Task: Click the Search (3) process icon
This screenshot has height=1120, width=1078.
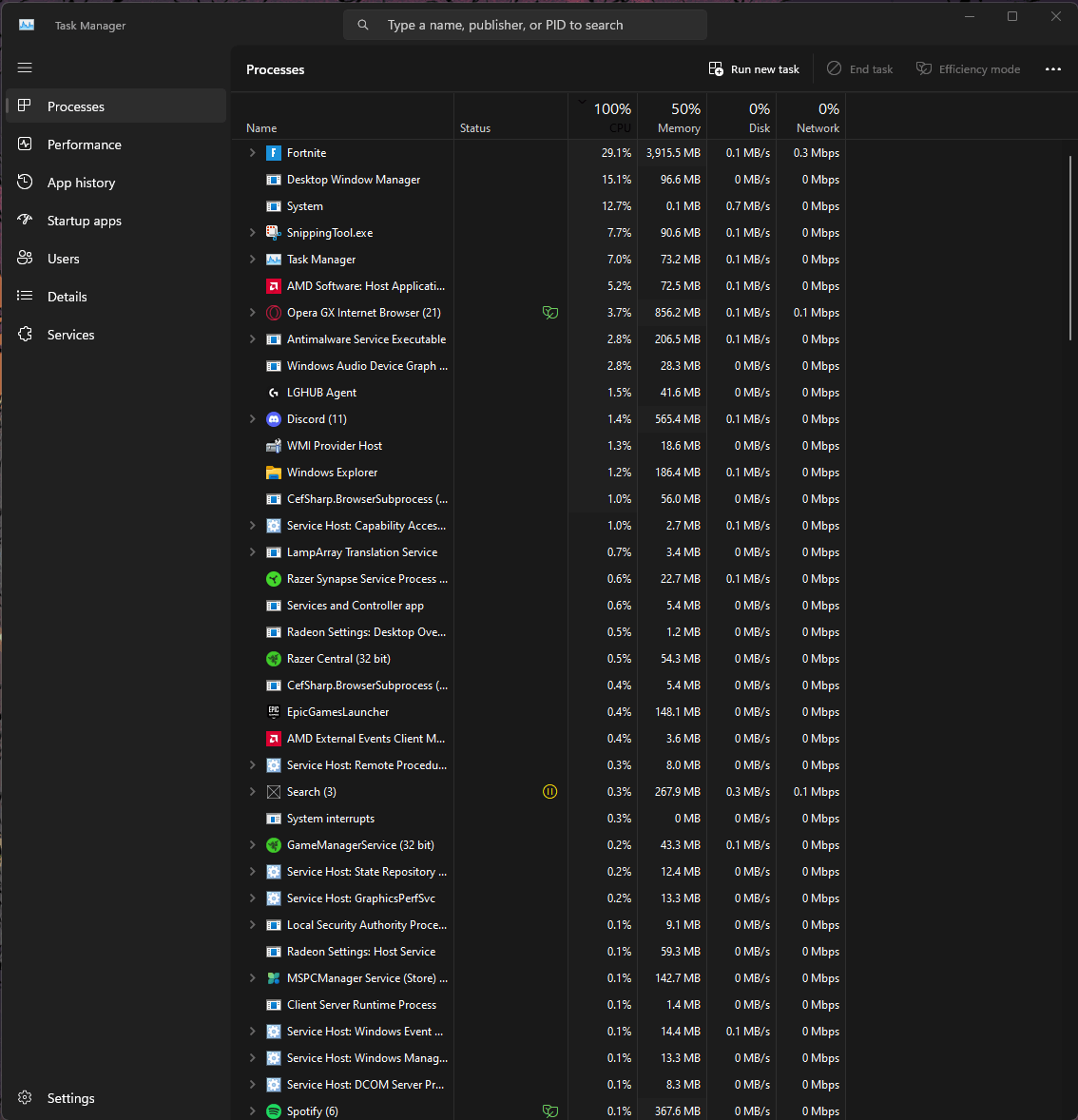Action: coord(274,791)
